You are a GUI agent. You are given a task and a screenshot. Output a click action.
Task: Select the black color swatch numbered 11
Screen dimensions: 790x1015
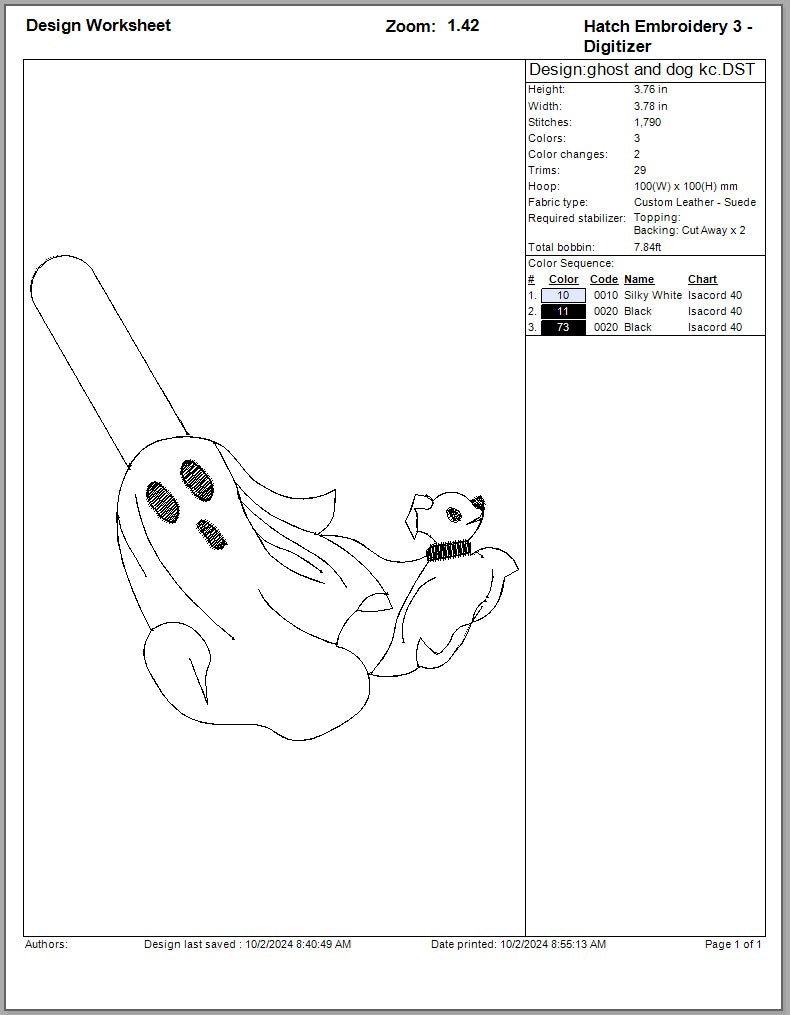coord(563,312)
